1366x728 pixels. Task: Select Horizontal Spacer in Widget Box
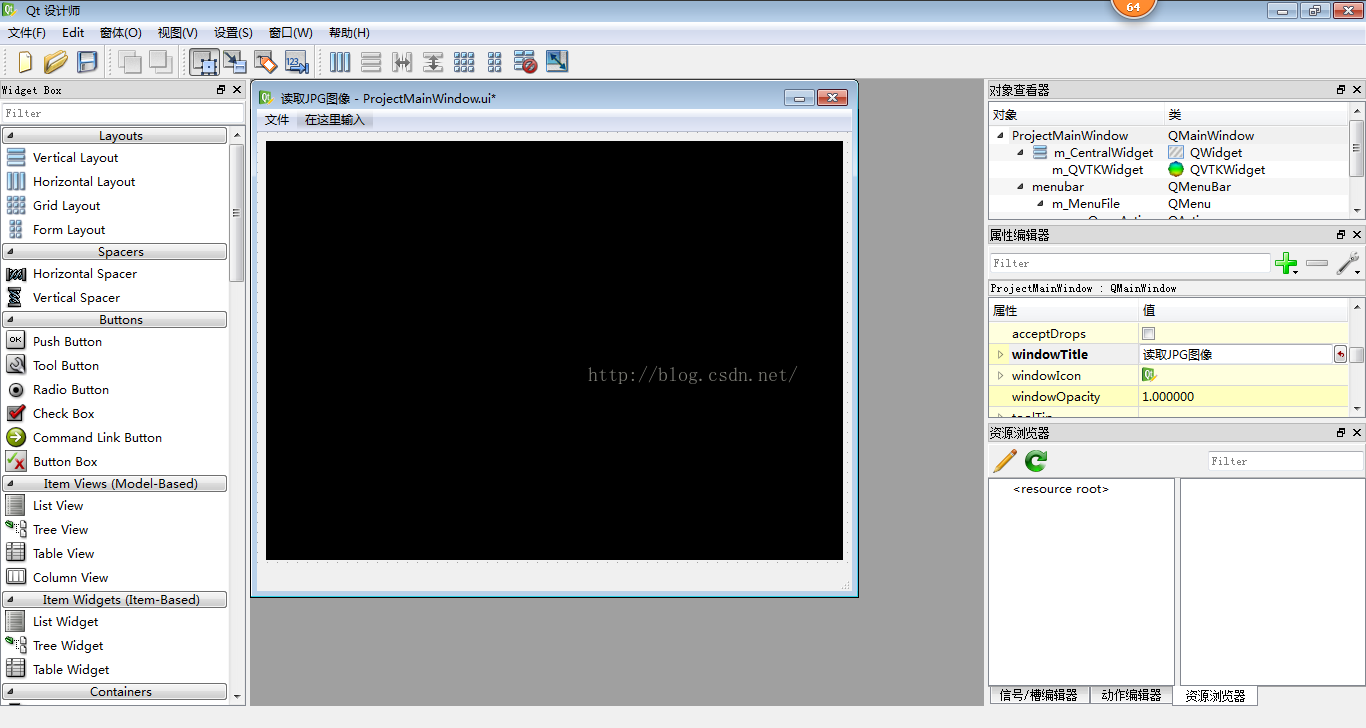coord(85,273)
